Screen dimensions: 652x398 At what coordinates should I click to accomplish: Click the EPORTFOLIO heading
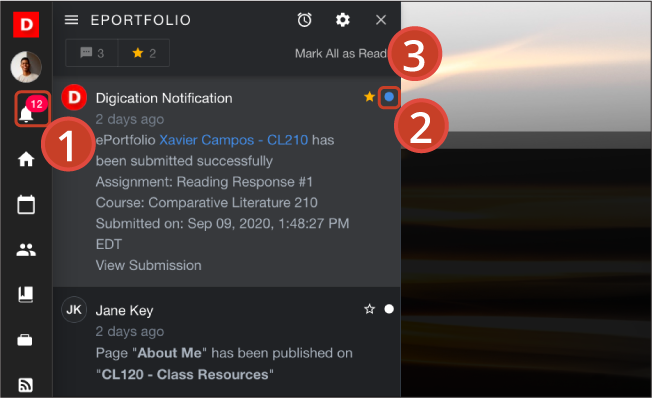pos(141,20)
